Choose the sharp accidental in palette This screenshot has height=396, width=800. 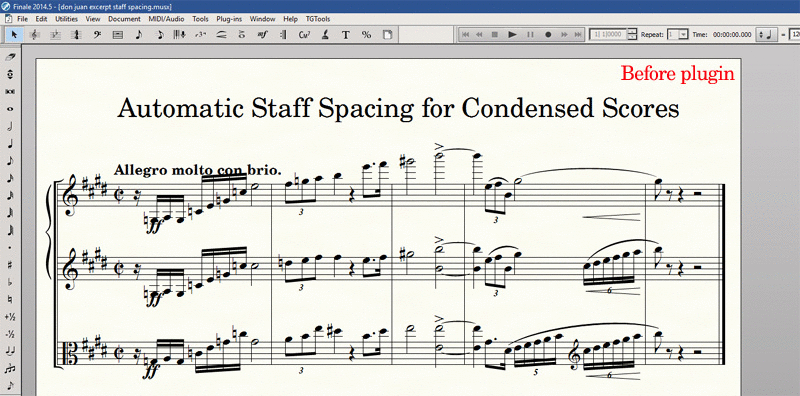tap(10, 265)
